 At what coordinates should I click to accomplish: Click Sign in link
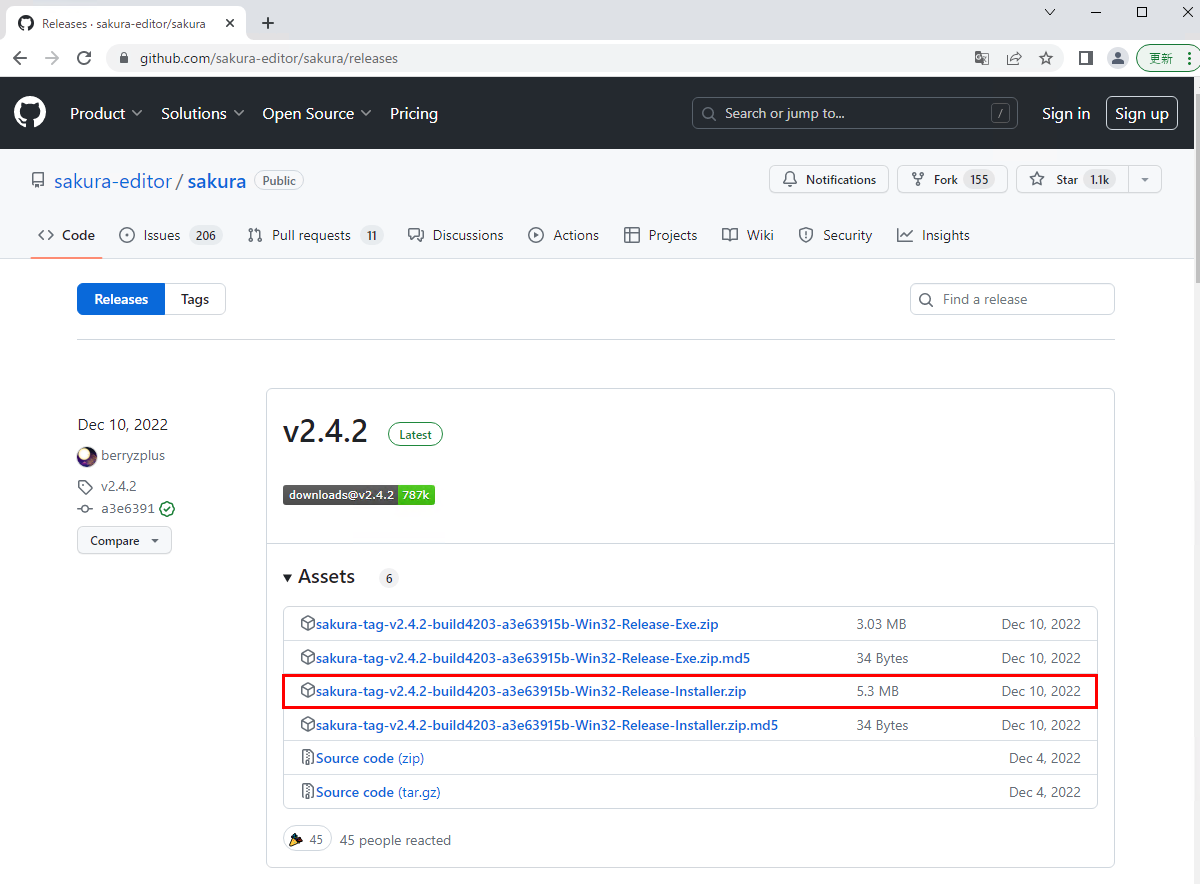[1066, 114]
